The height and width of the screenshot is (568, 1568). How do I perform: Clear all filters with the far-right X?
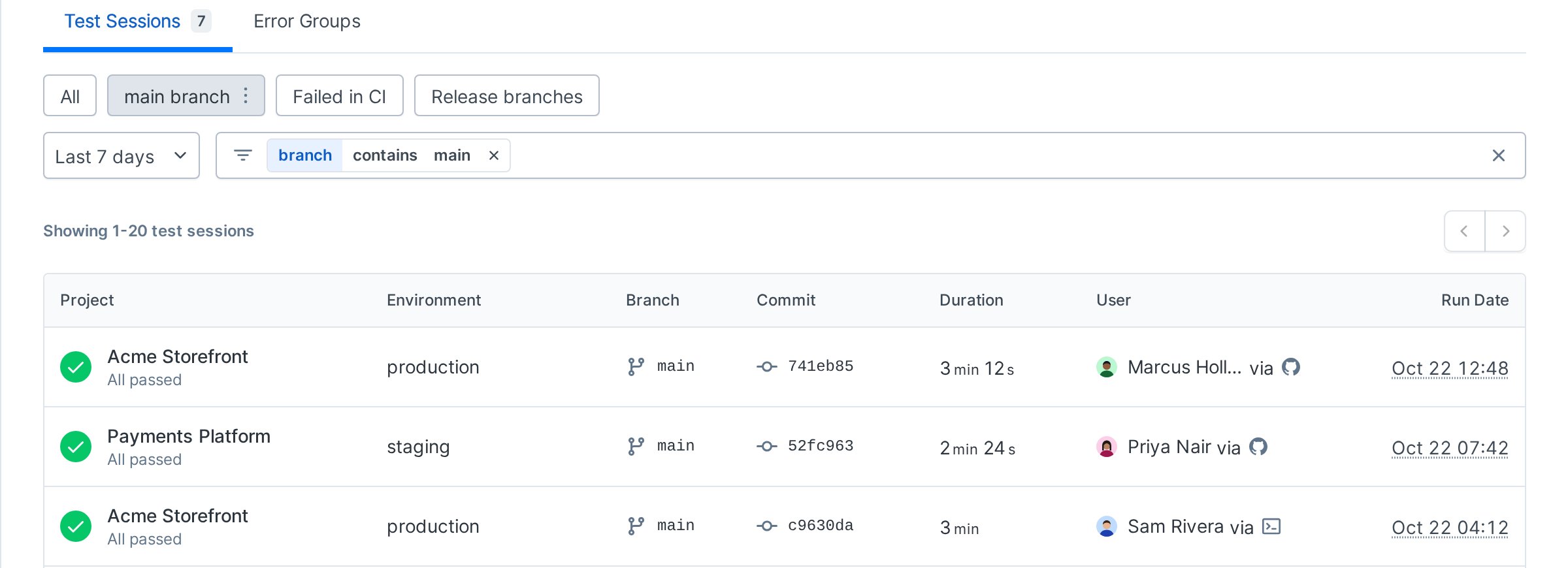click(1499, 155)
